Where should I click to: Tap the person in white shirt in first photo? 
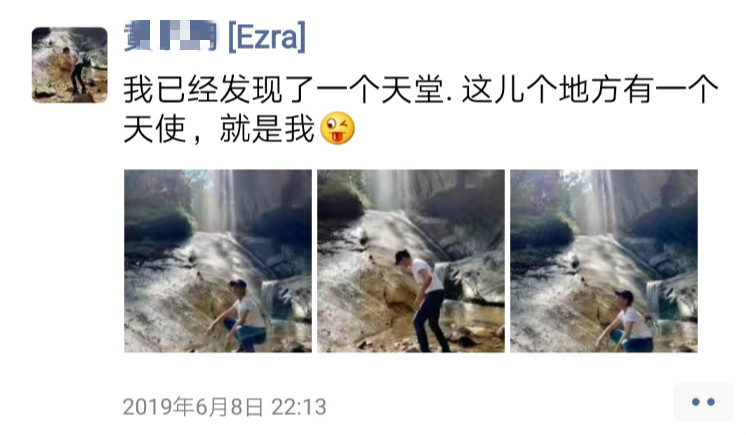click(x=242, y=315)
